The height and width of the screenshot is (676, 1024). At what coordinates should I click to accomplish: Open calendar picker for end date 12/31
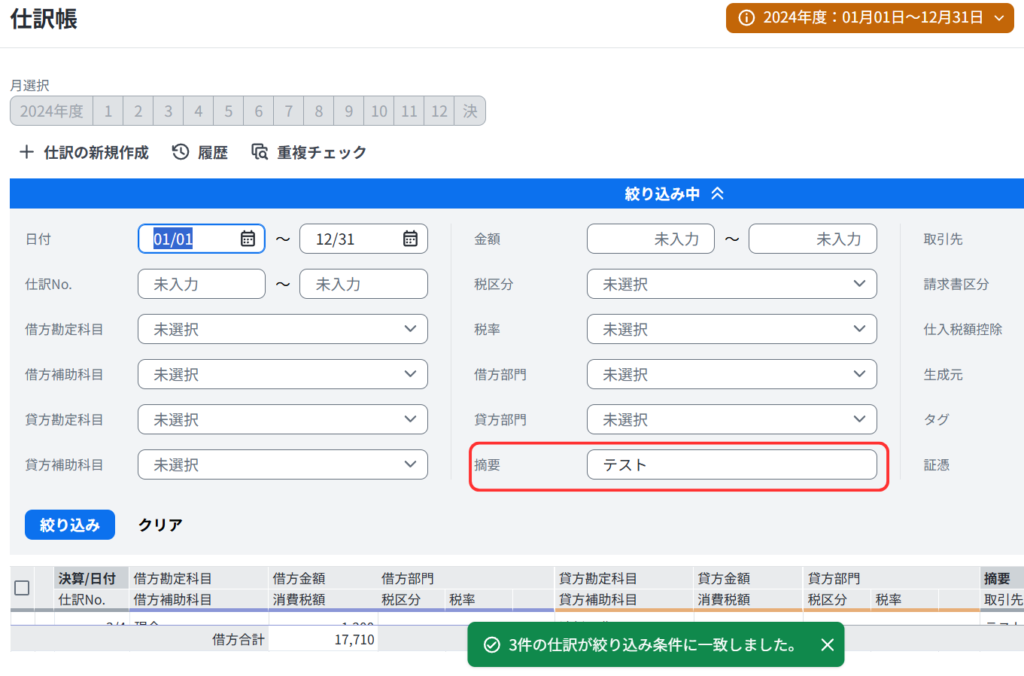410,239
